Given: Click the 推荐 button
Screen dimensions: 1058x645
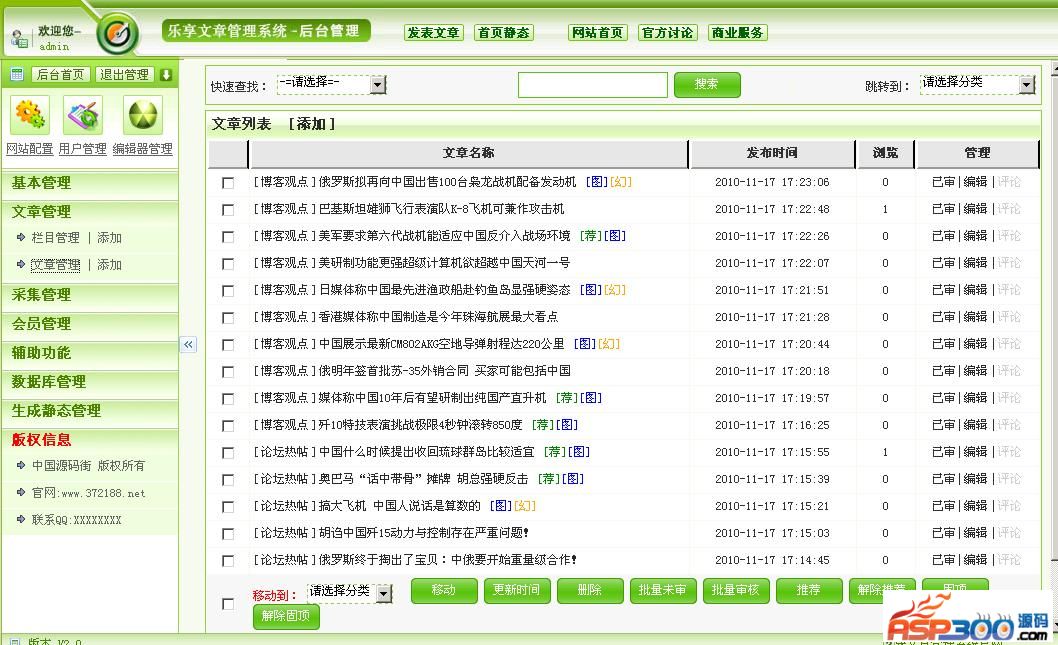Looking at the screenshot, I should [x=808, y=590].
